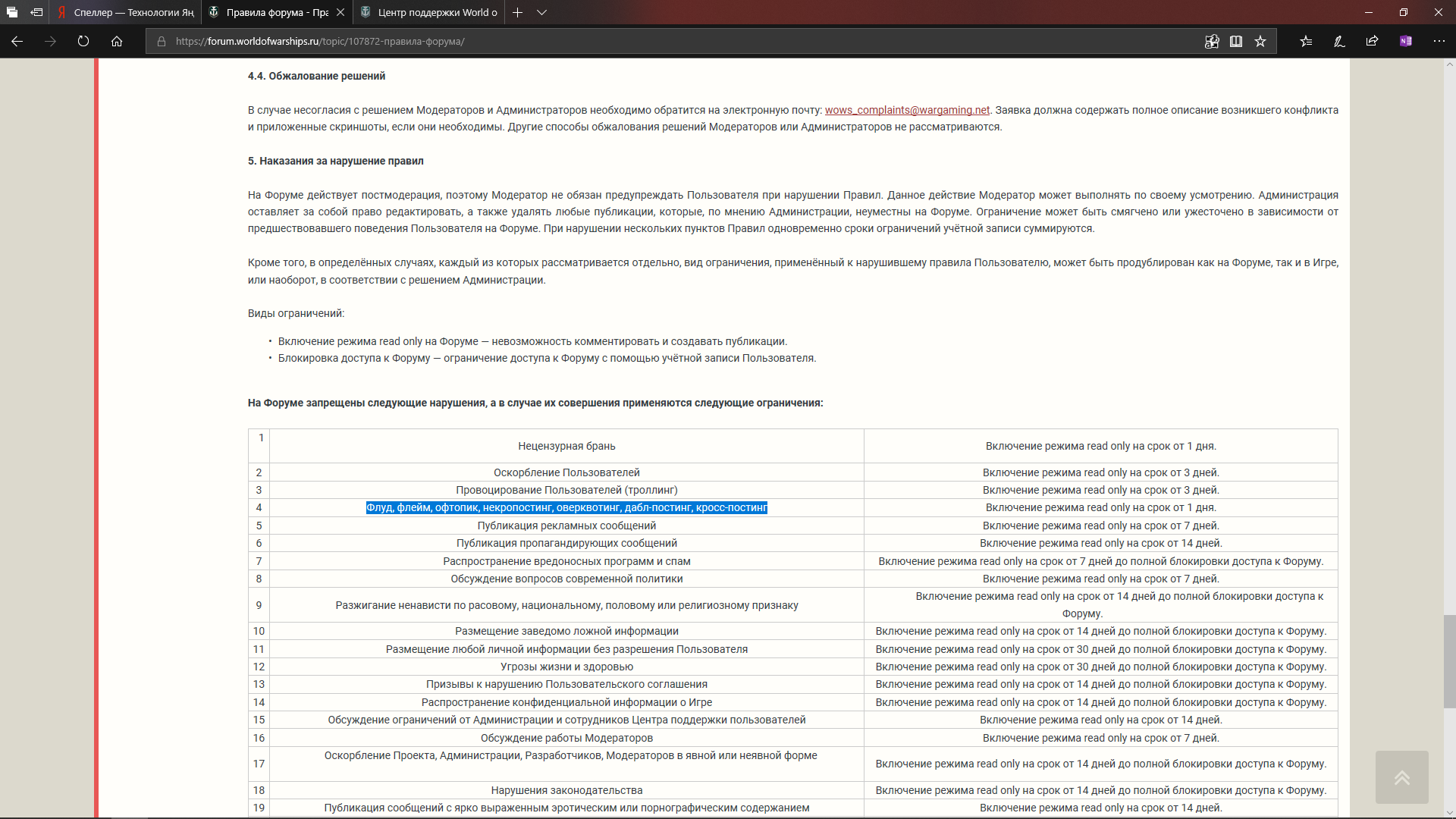This screenshot has height=819, width=1456.
Task: Click the cell Угрозы жизни и здоровью
Action: 566,667
